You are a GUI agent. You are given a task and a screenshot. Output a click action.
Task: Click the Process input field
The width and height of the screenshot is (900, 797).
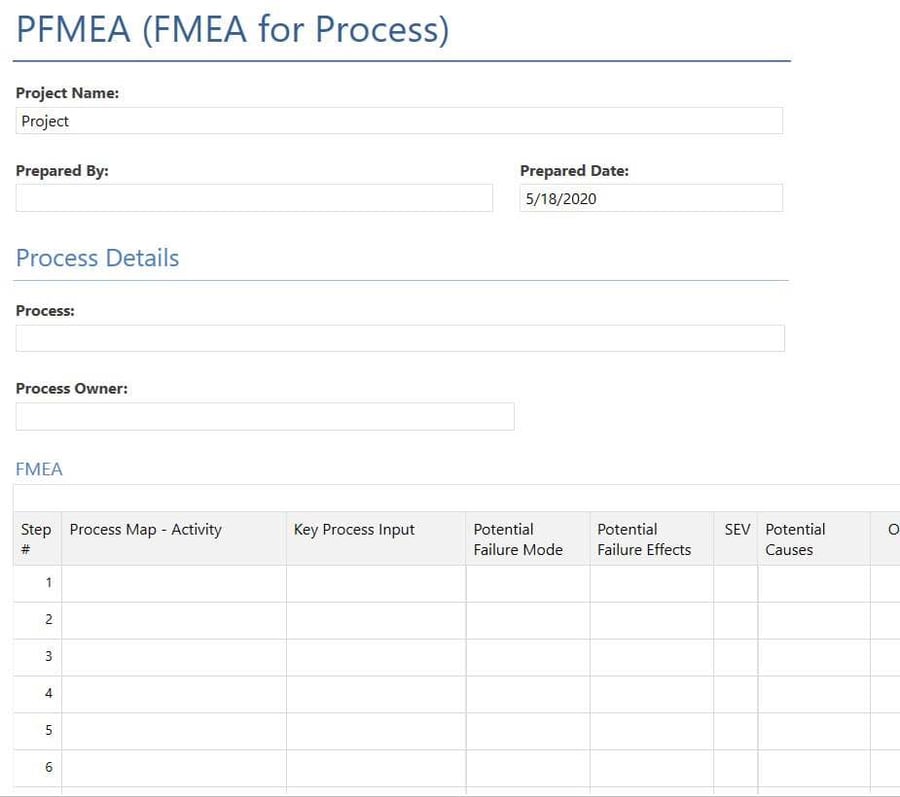[400, 338]
